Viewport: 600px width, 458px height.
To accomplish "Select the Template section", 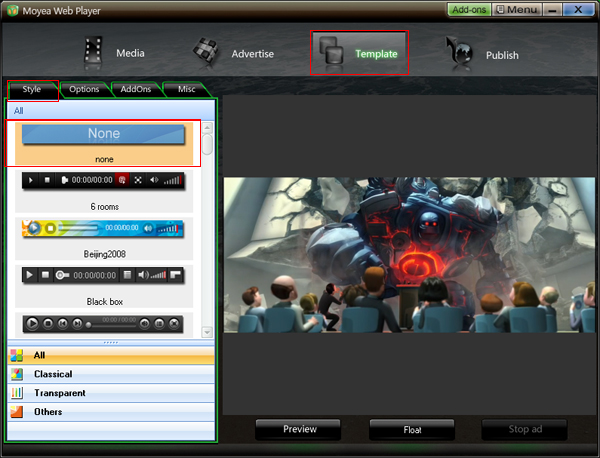I will (x=359, y=53).
